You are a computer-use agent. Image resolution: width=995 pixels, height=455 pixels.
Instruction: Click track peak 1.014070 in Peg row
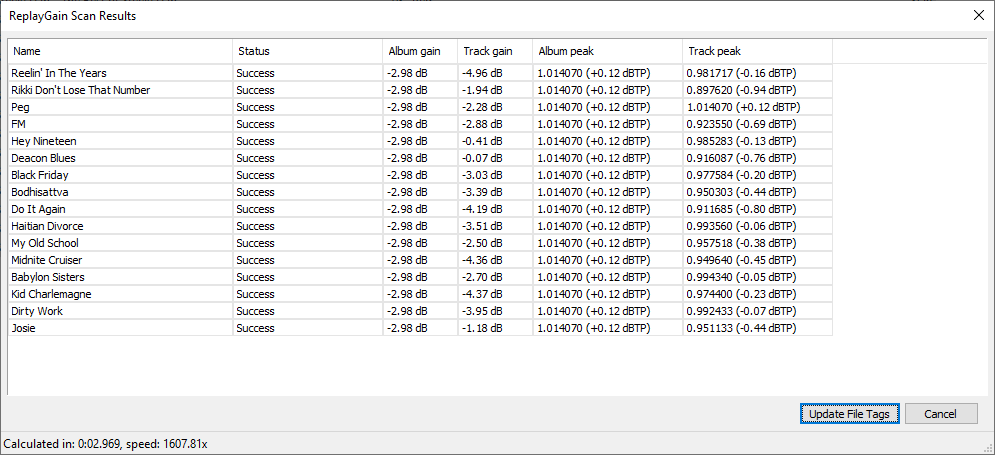pyautogui.click(x=744, y=107)
